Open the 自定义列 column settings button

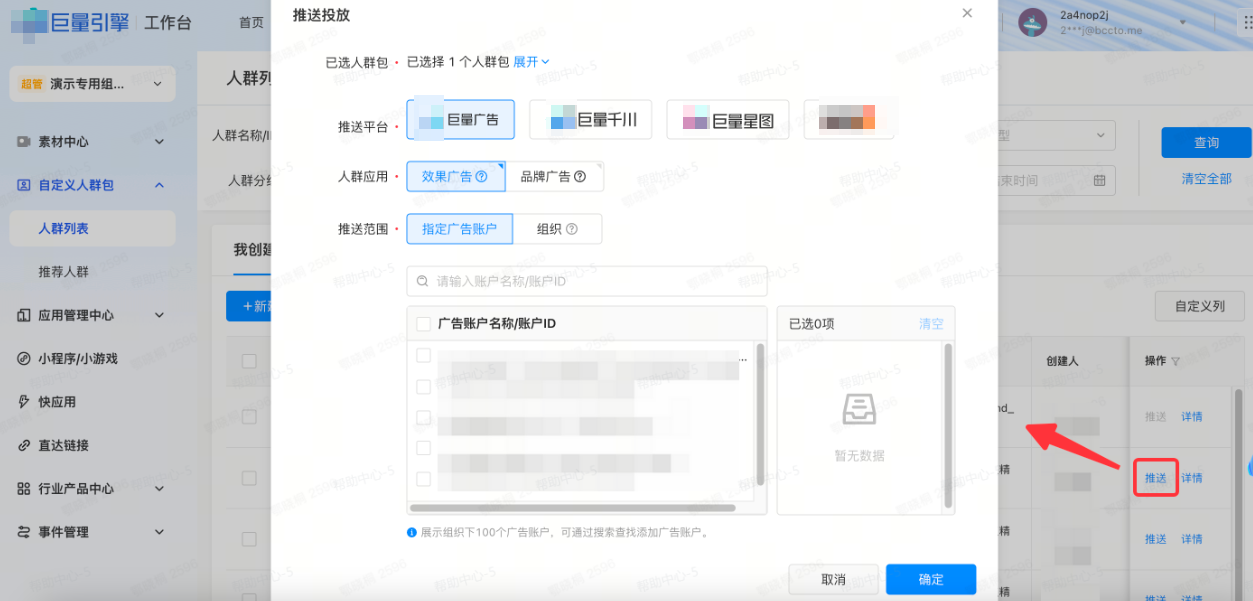click(x=1199, y=306)
